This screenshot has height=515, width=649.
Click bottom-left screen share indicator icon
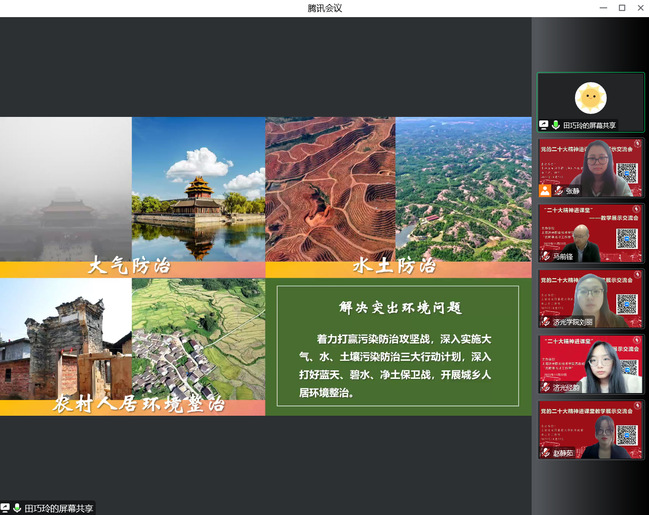tap(5, 508)
